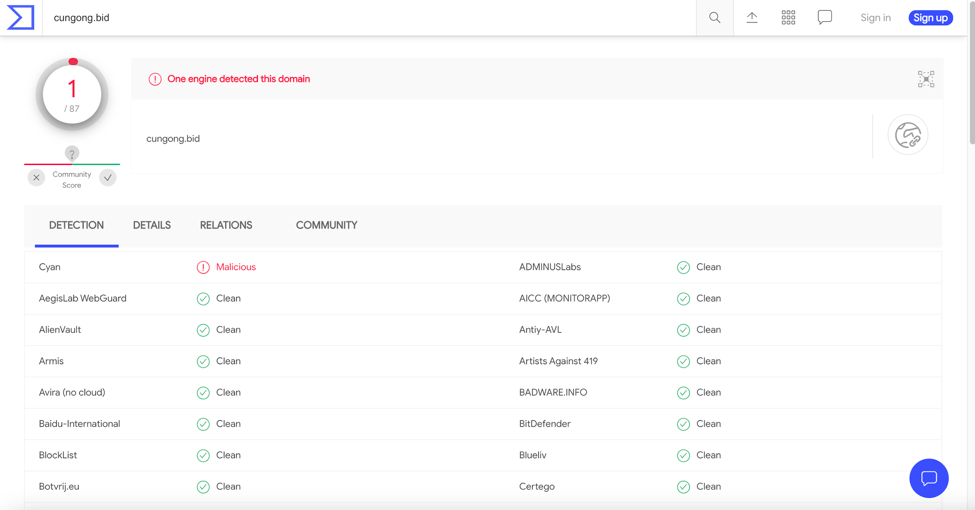The height and width of the screenshot is (510, 975).
Task: Switch to the RELATIONS tab
Action: [226, 225]
